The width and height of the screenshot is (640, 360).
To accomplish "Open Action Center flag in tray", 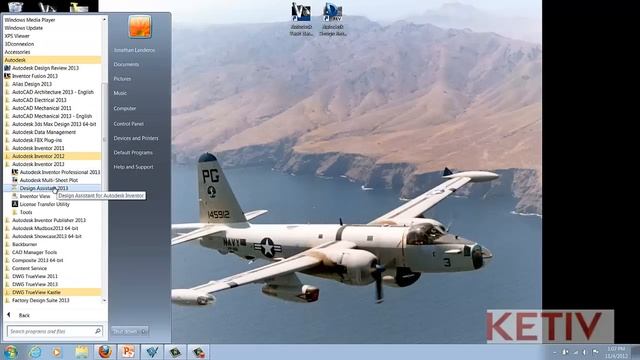I will click(x=596, y=352).
